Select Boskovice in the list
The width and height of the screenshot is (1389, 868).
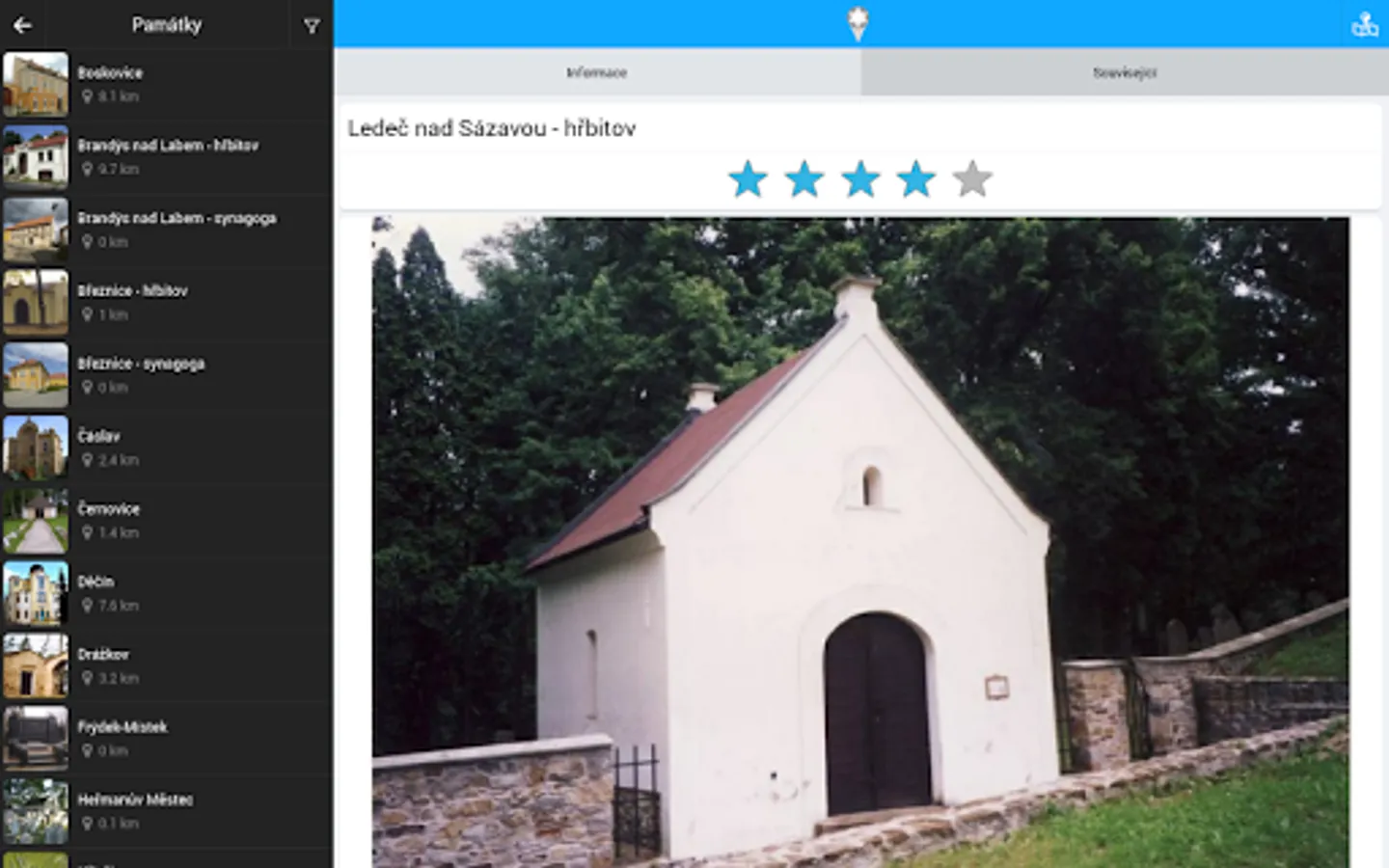[x=167, y=84]
